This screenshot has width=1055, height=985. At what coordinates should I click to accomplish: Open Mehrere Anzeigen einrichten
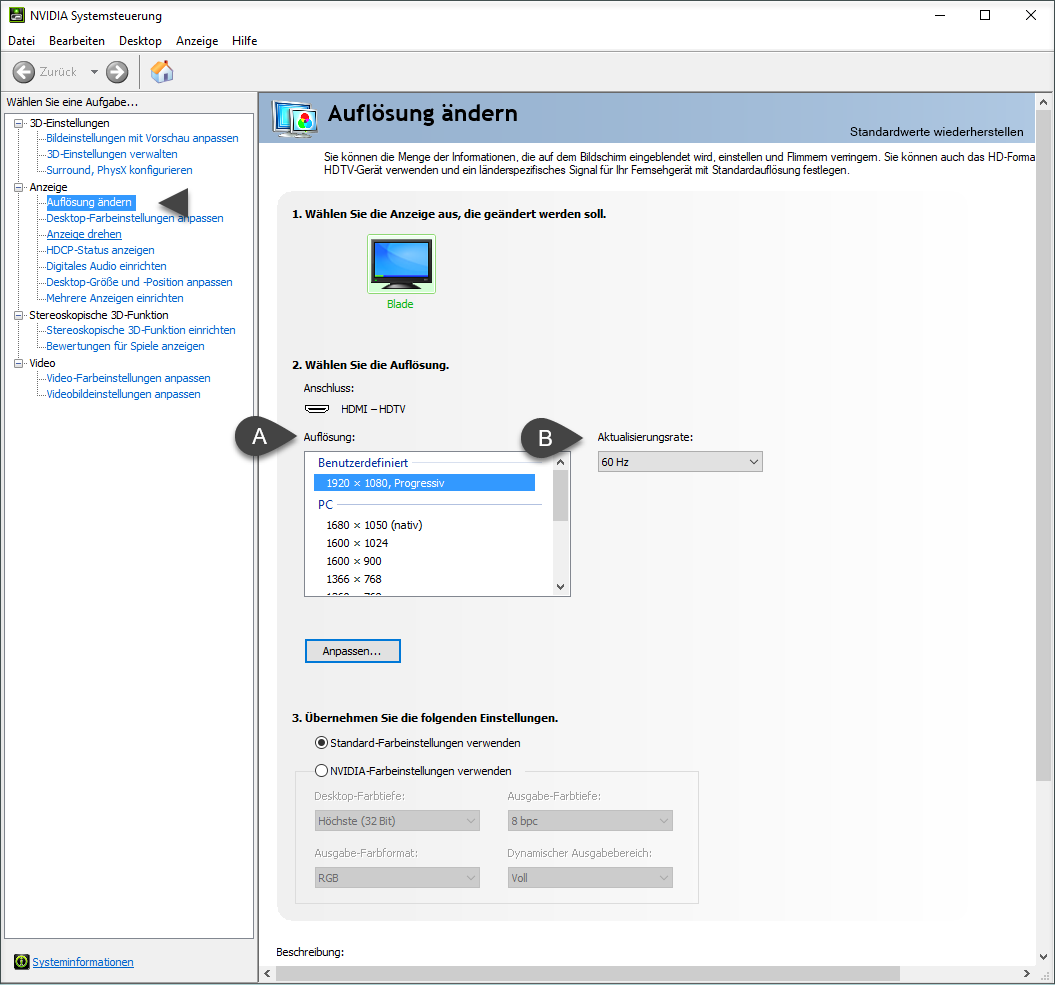point(114,298)
